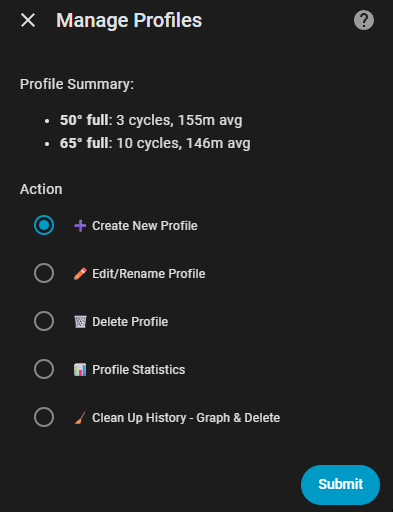This screenshot has width=393, height=512.
Task: Submit the selected profile action
Action: point(340,485)
